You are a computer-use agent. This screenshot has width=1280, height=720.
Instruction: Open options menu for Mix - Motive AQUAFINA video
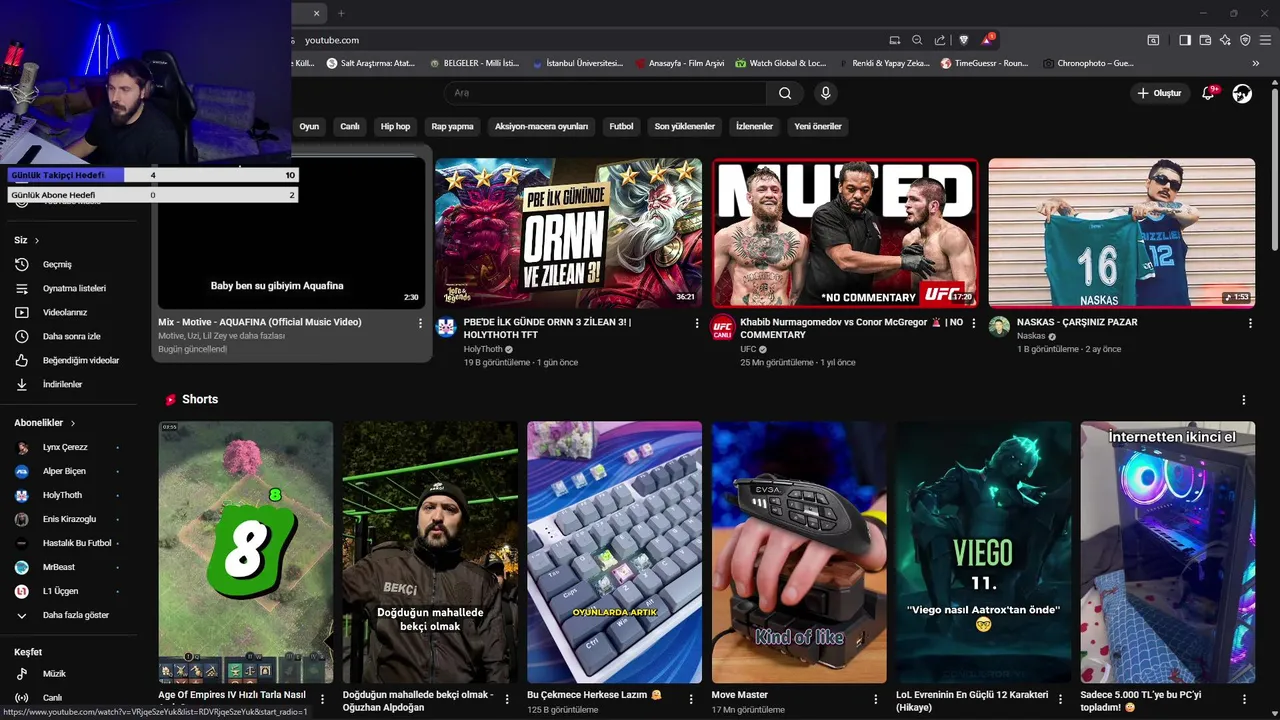click(x=420, y=323)
